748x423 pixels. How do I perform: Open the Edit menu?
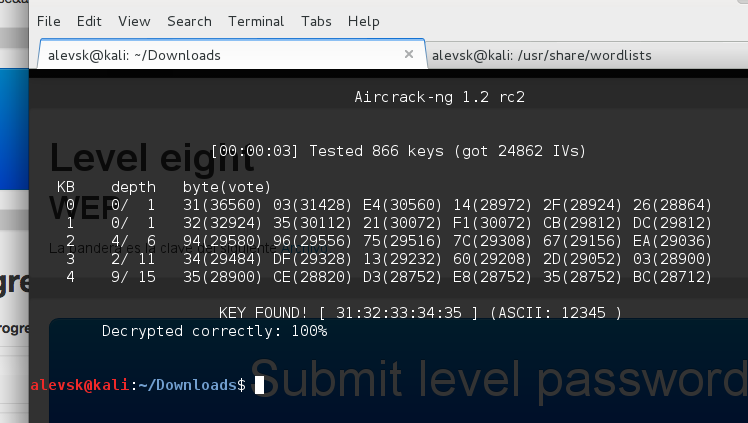click(x=89, y=21)
